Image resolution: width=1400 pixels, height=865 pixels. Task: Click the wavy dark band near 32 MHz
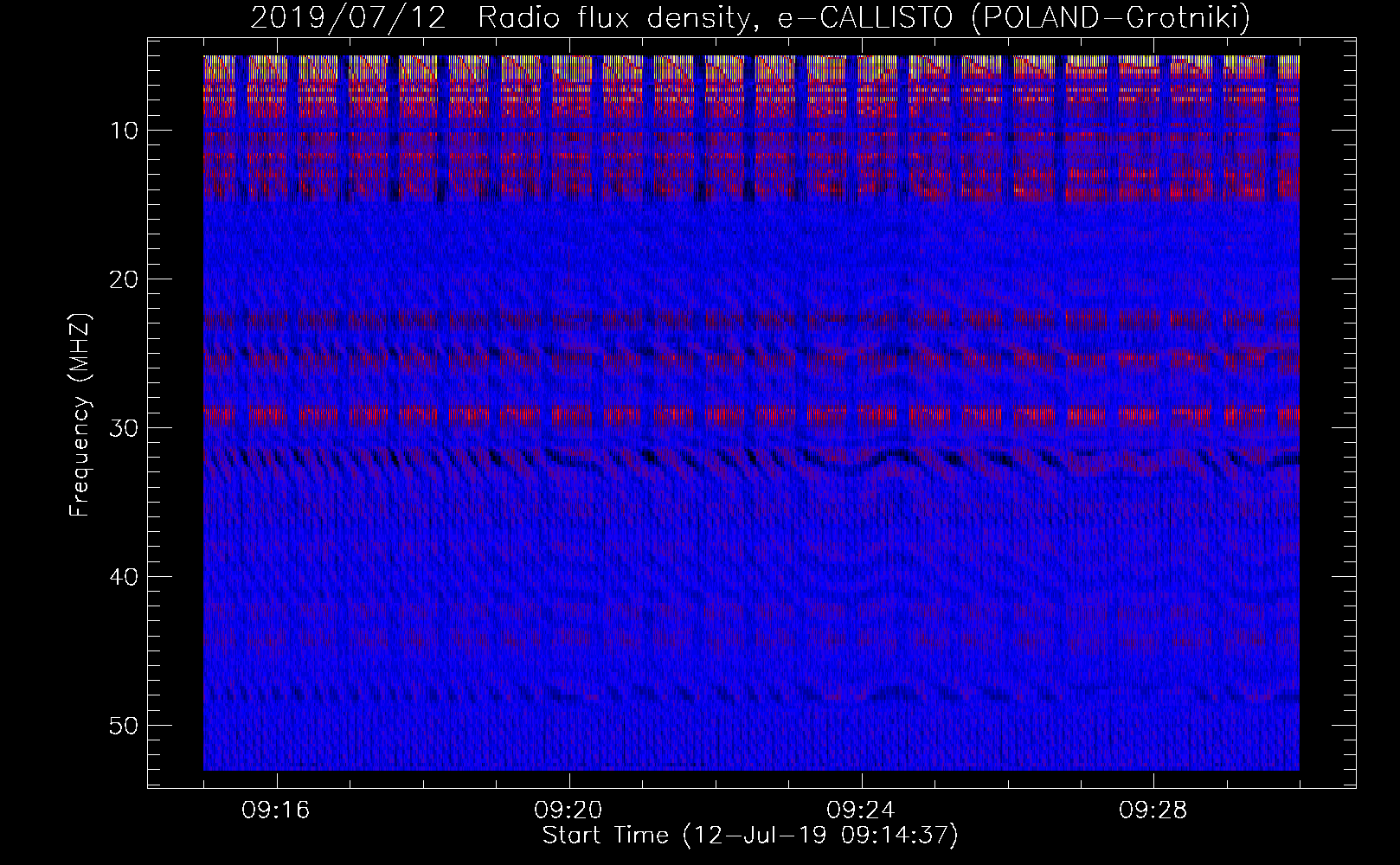pyautogui.click(x=751, y=458)
